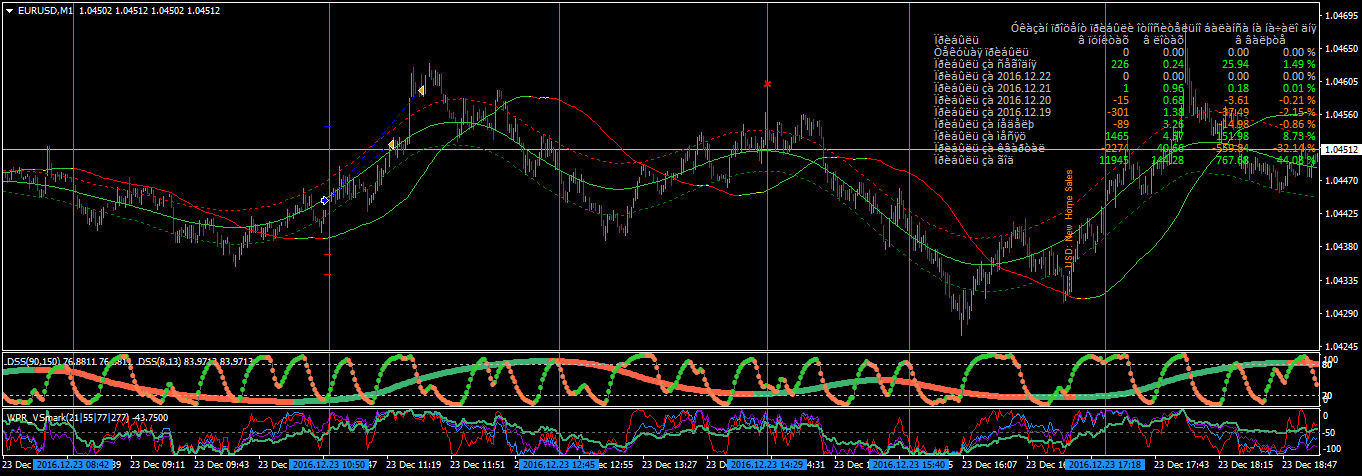Click the 23 Dec 11:51 time label
1362x476 pixels.
coord(480,466)
